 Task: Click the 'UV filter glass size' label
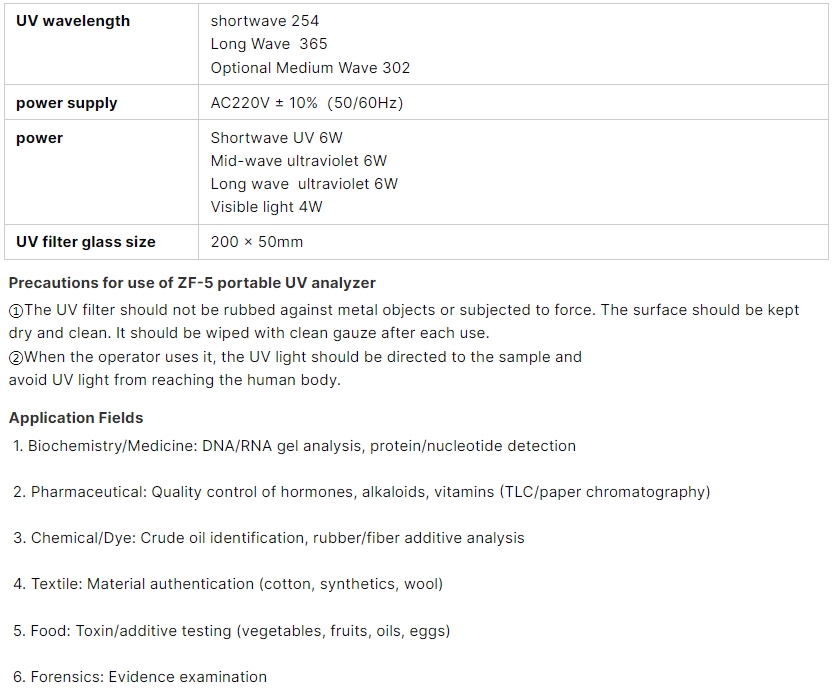tap(86, 242)
